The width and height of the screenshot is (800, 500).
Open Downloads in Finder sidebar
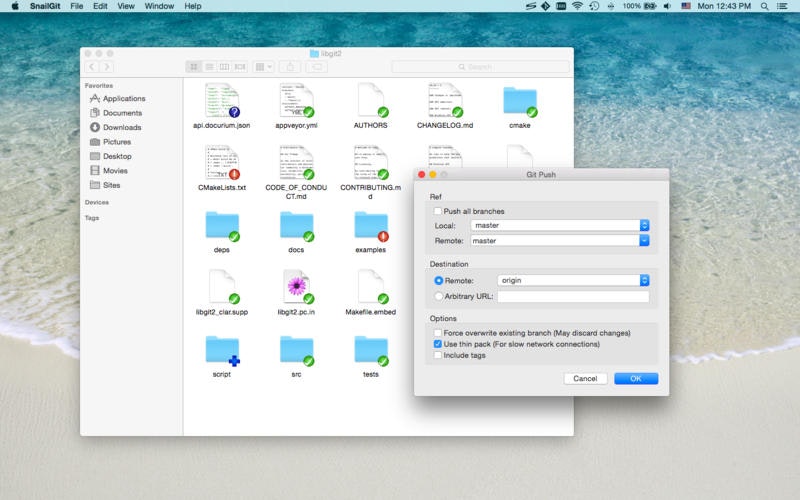pyautogui.click(x=115, y=127)
